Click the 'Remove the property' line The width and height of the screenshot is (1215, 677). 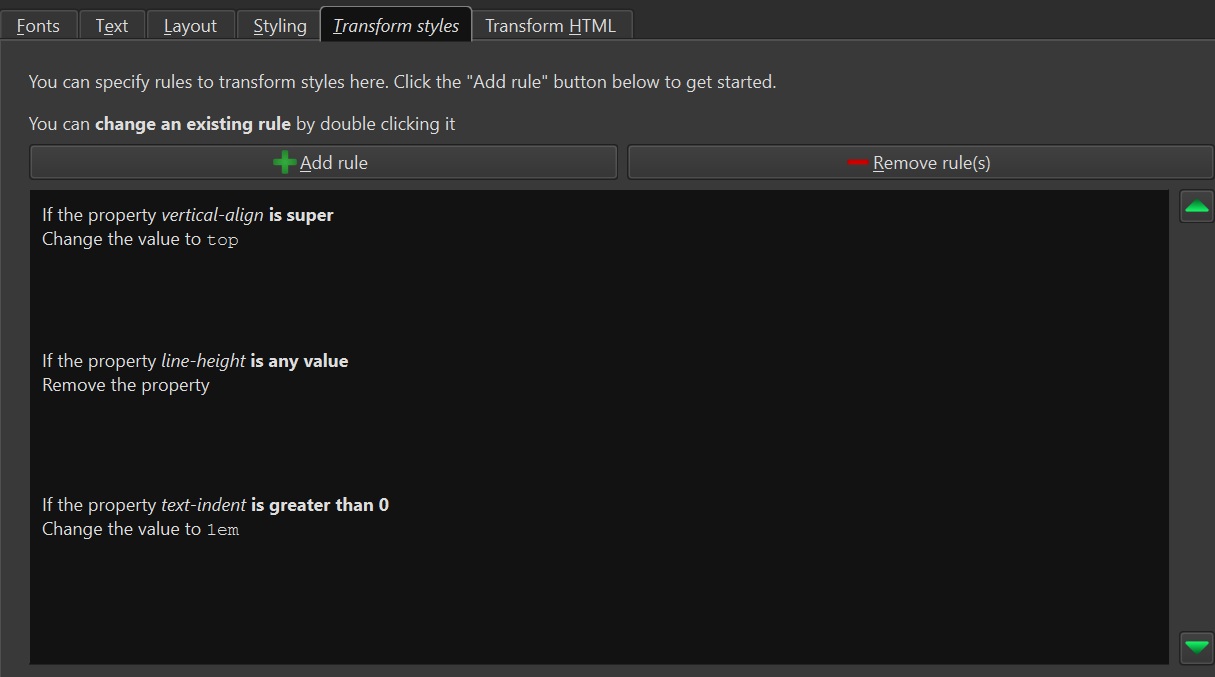click(126, 385)
